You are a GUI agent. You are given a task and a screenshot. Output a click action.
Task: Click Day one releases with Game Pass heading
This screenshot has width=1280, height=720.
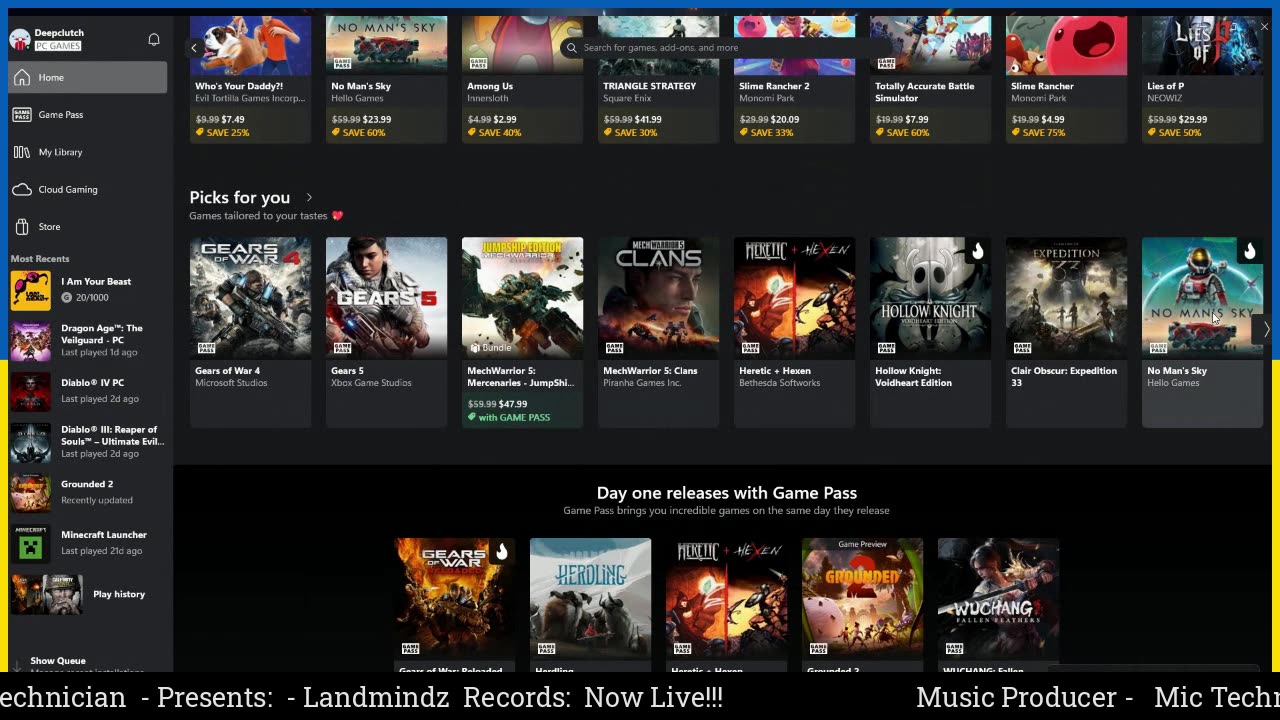pos(727,493)
